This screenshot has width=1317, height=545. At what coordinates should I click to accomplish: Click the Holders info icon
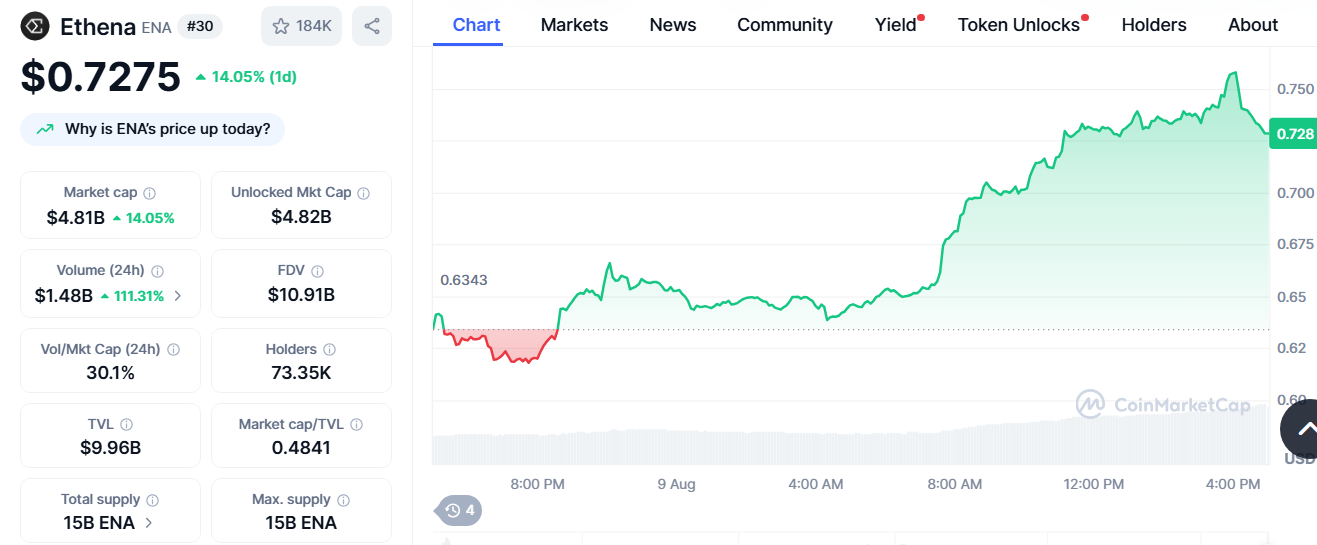pyautogui.click(x=329, y=350)
